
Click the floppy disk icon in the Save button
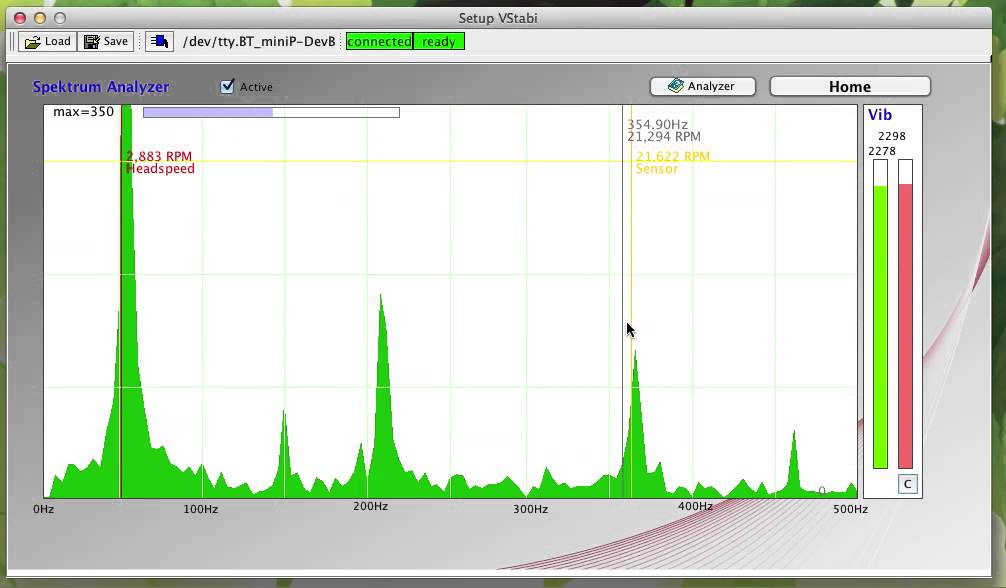pyautogui.click(x=92, y=42)
